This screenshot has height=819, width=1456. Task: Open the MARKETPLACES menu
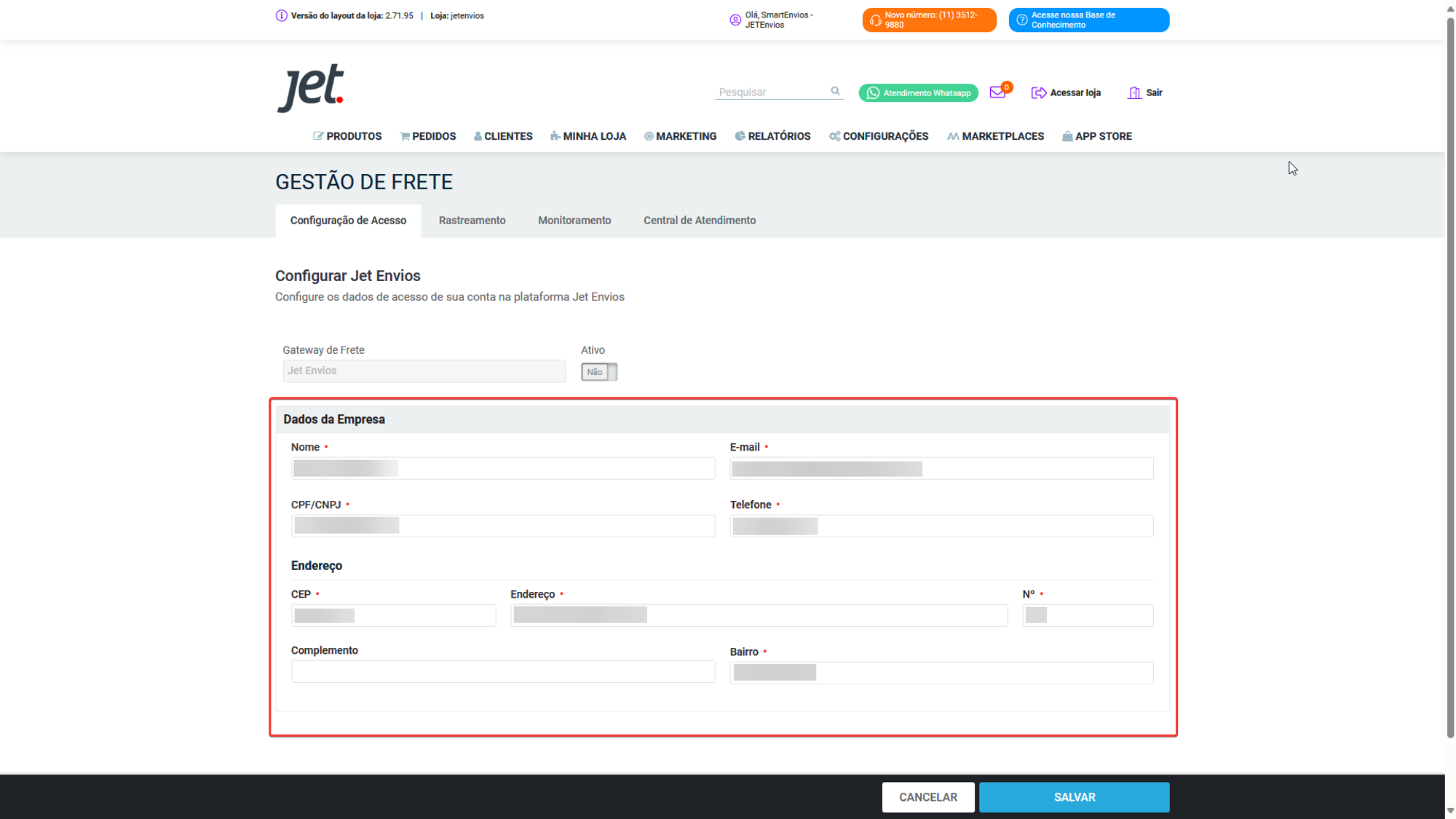[995, 136]
